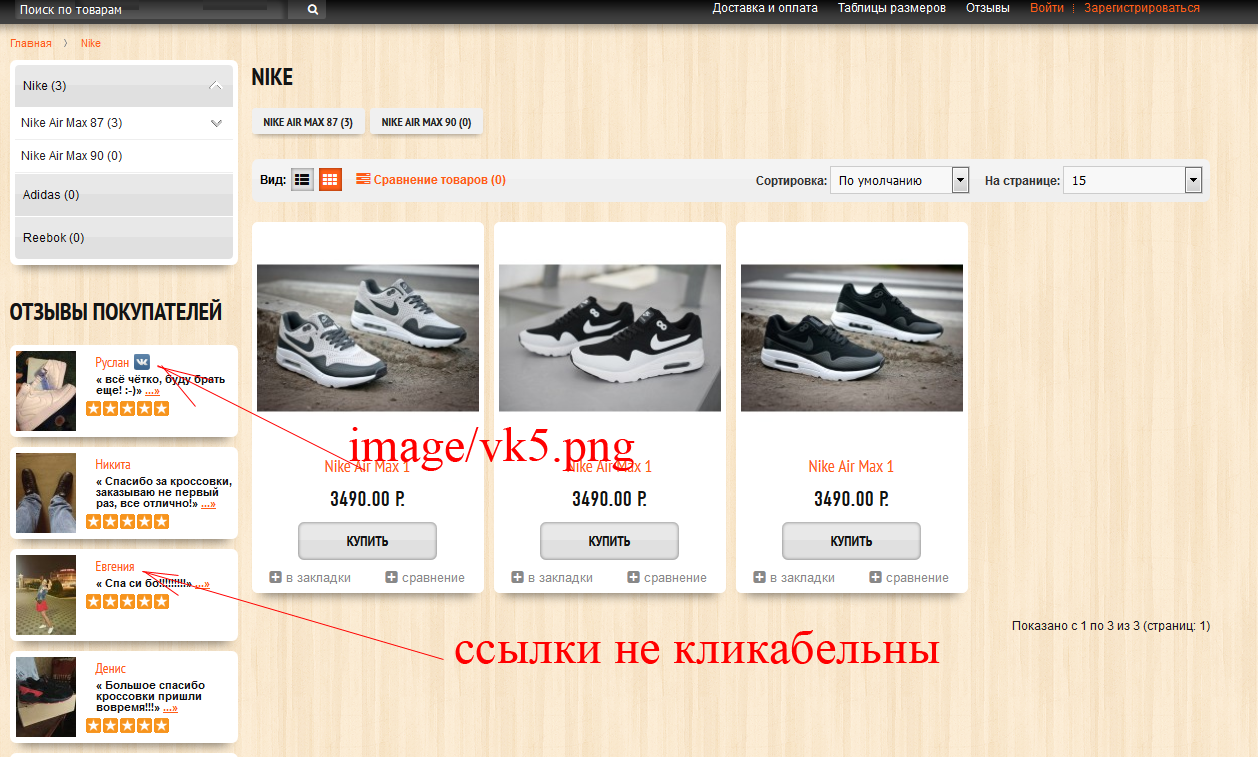Open reviewer name Никита
This screenshot has height=757, width=1258.
tap(113, 465)
